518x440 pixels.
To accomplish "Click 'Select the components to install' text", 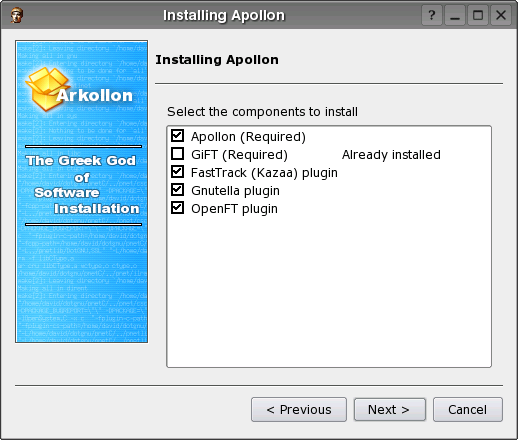I will pyautogui.click(x=262, y=112).
